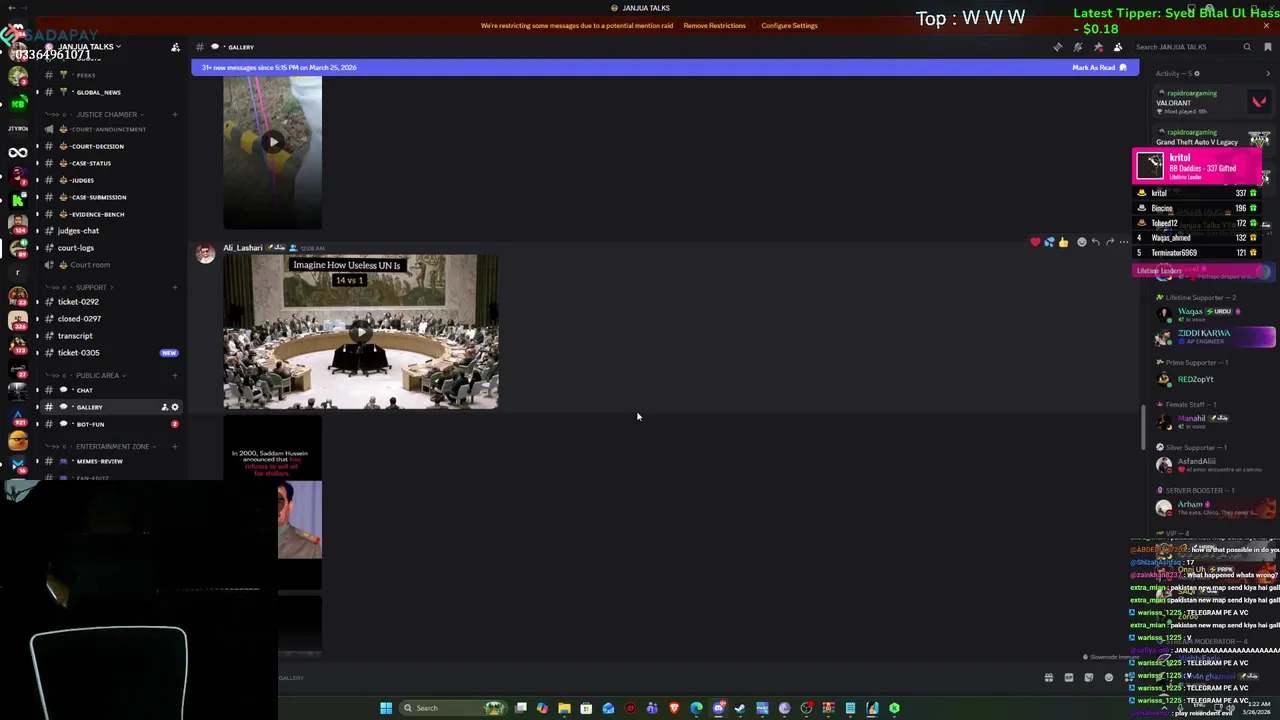React with heart emoji on Ali_Lashari message
Viewport: 1280px width, 720px height.
point(1035,242)
